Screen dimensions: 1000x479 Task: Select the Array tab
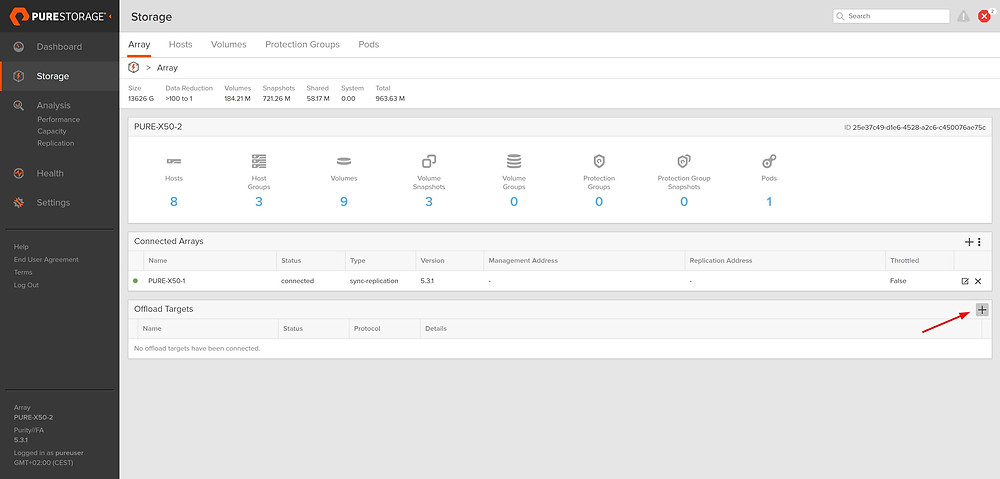click(x=139, y=45)
